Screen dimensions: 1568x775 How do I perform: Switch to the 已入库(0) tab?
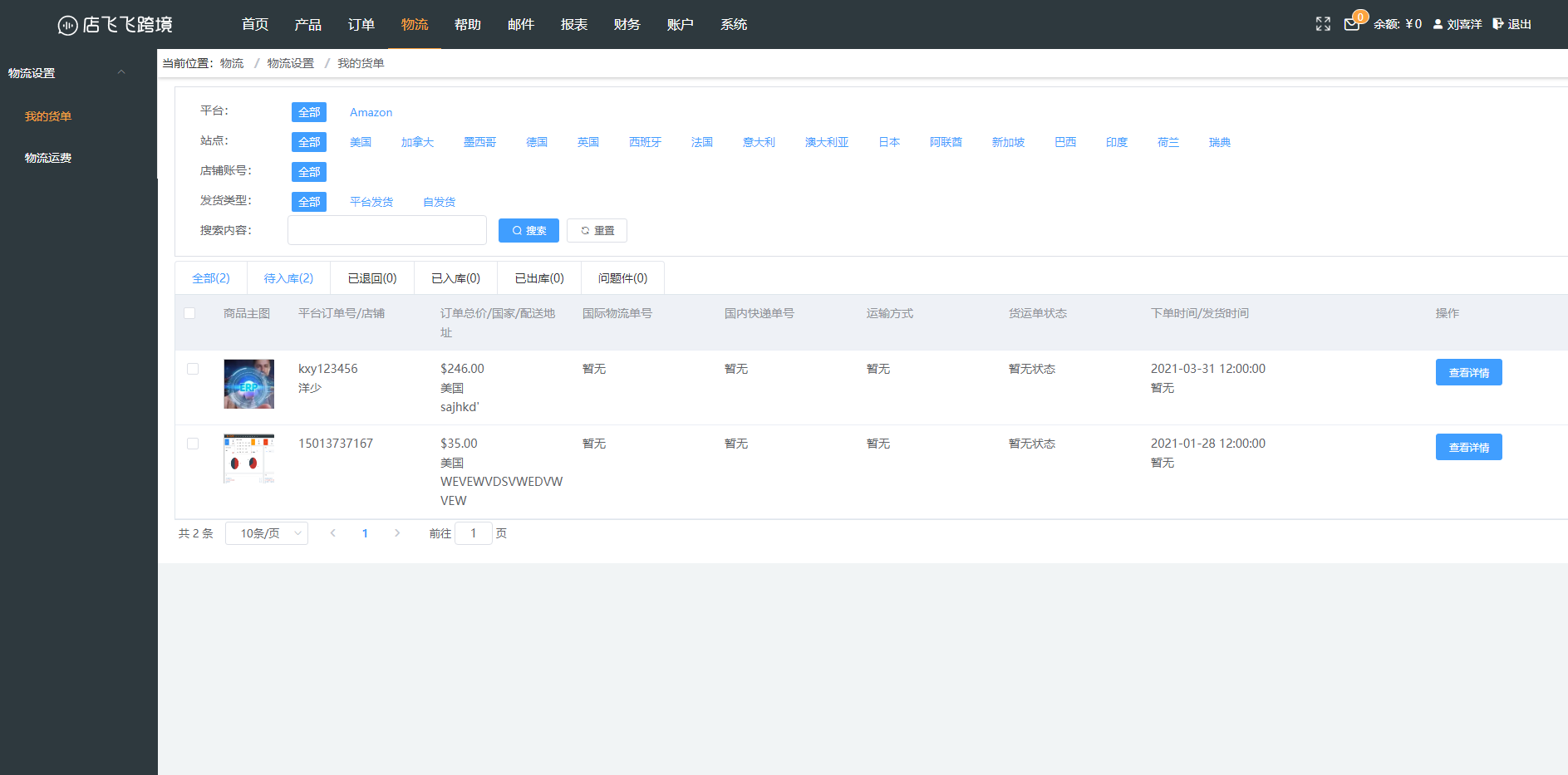455,278
